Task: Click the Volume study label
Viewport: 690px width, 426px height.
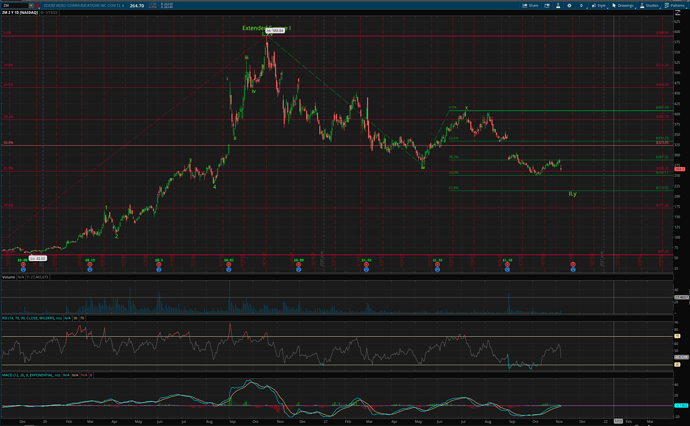Action: 9,275
